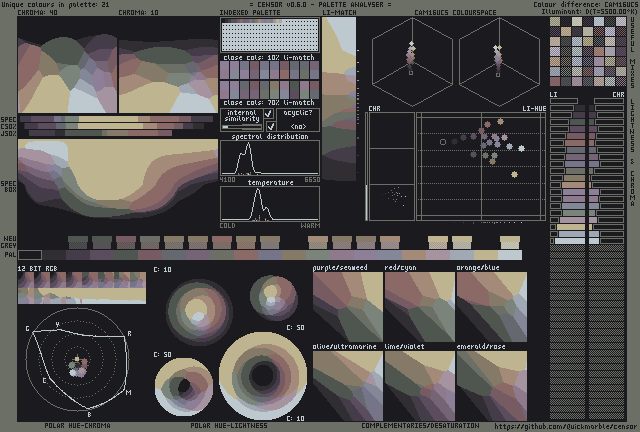The width and height of the screenshot is (640, 432).
Task: Click the emerald/rose thumbnail
Action: 492,385
